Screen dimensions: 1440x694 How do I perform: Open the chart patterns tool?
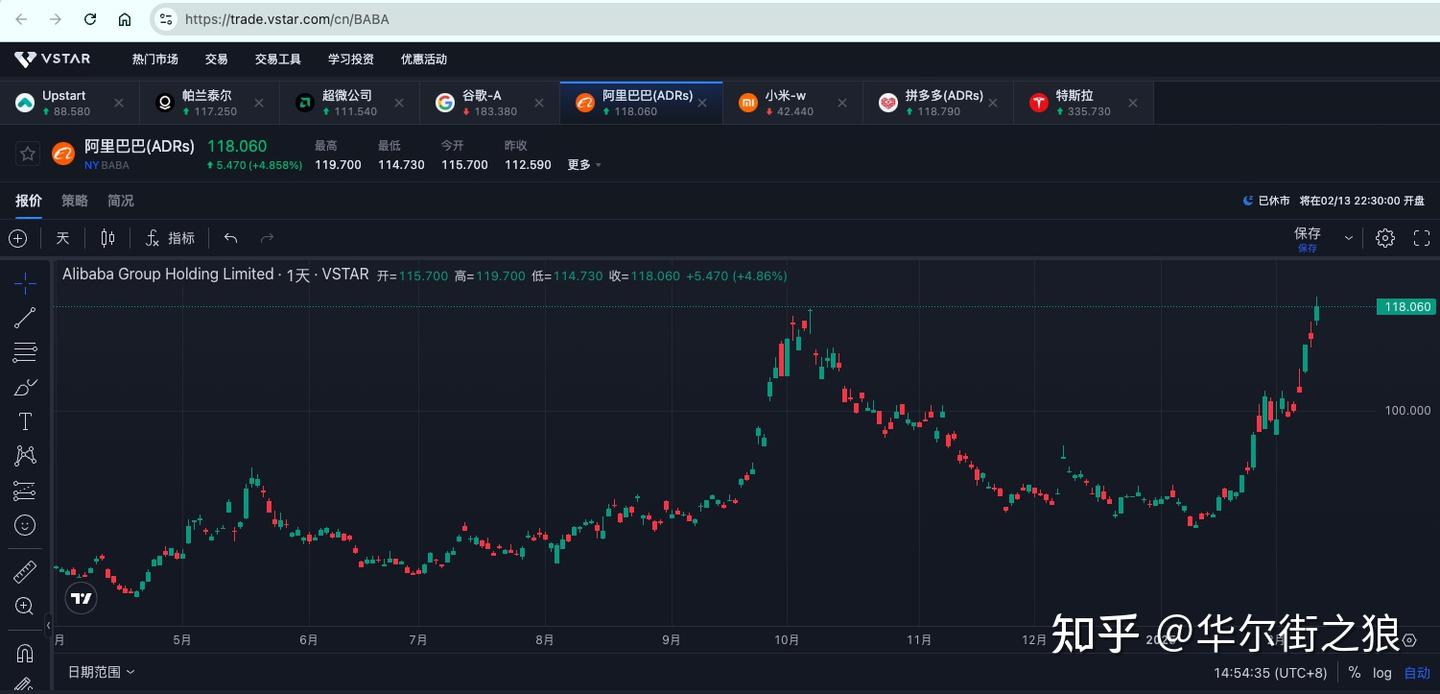(x=25, y=456)
